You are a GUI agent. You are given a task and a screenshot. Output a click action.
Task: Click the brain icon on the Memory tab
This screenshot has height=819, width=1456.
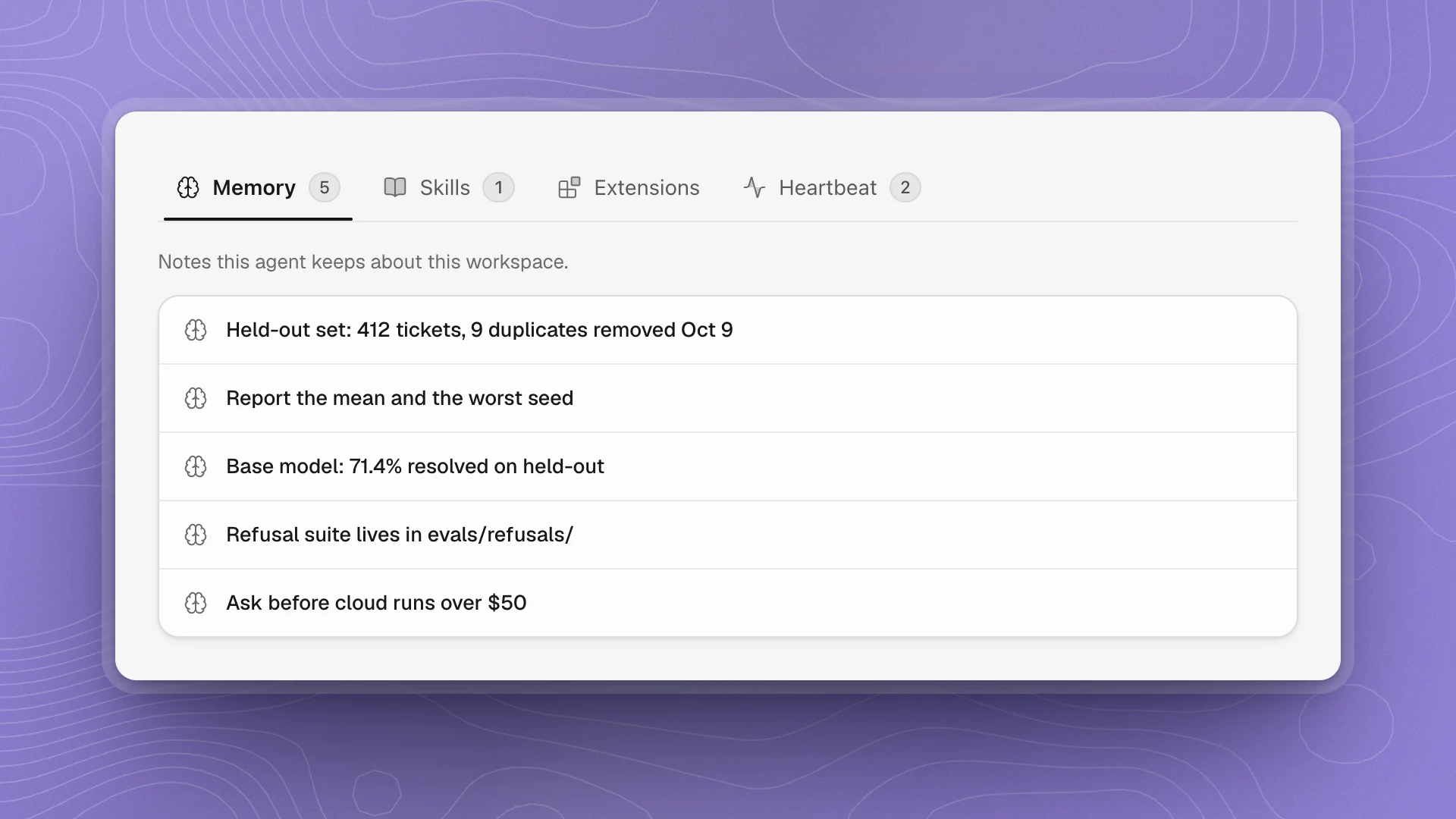[x=188, y=187]
